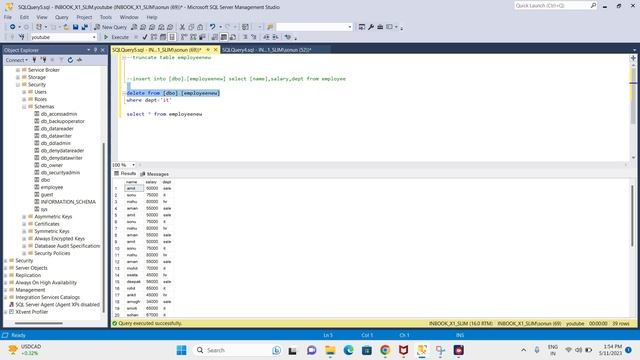Image resolution: width=640 pixels, height=360 pixels.
Task: Undo the last edit with the Undo icon
Action: 212,27
